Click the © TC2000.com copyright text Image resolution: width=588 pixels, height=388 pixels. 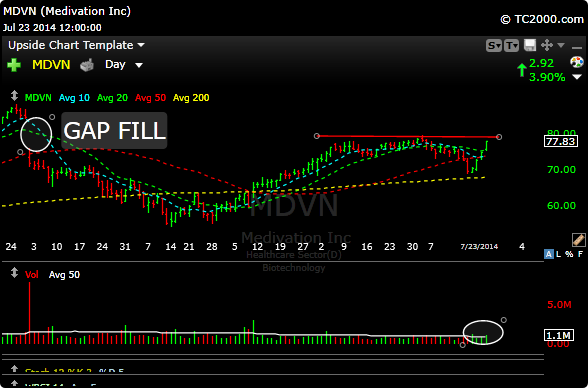(542, 19)
